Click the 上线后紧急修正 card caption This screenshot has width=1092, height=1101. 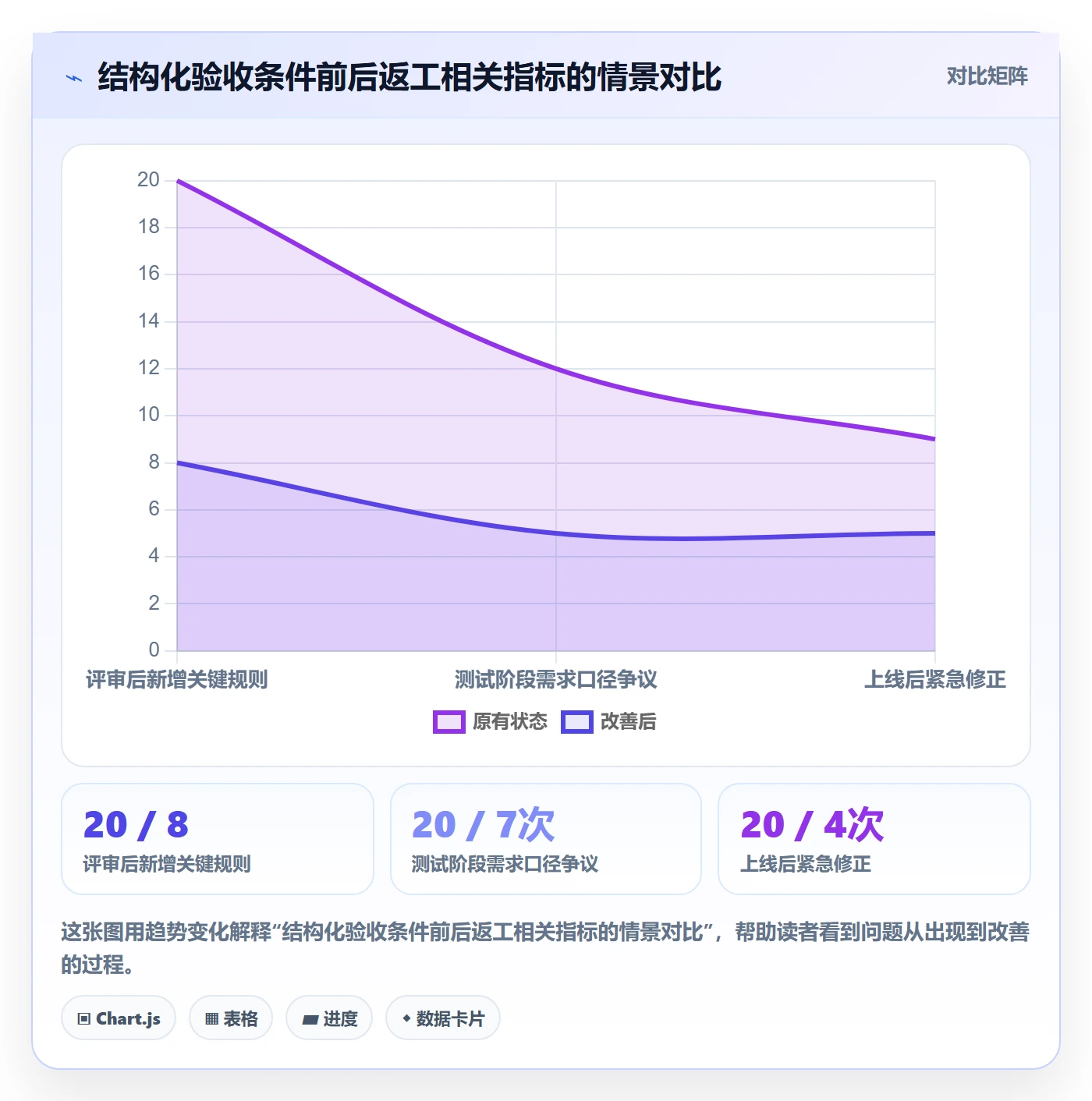[806, 864]
